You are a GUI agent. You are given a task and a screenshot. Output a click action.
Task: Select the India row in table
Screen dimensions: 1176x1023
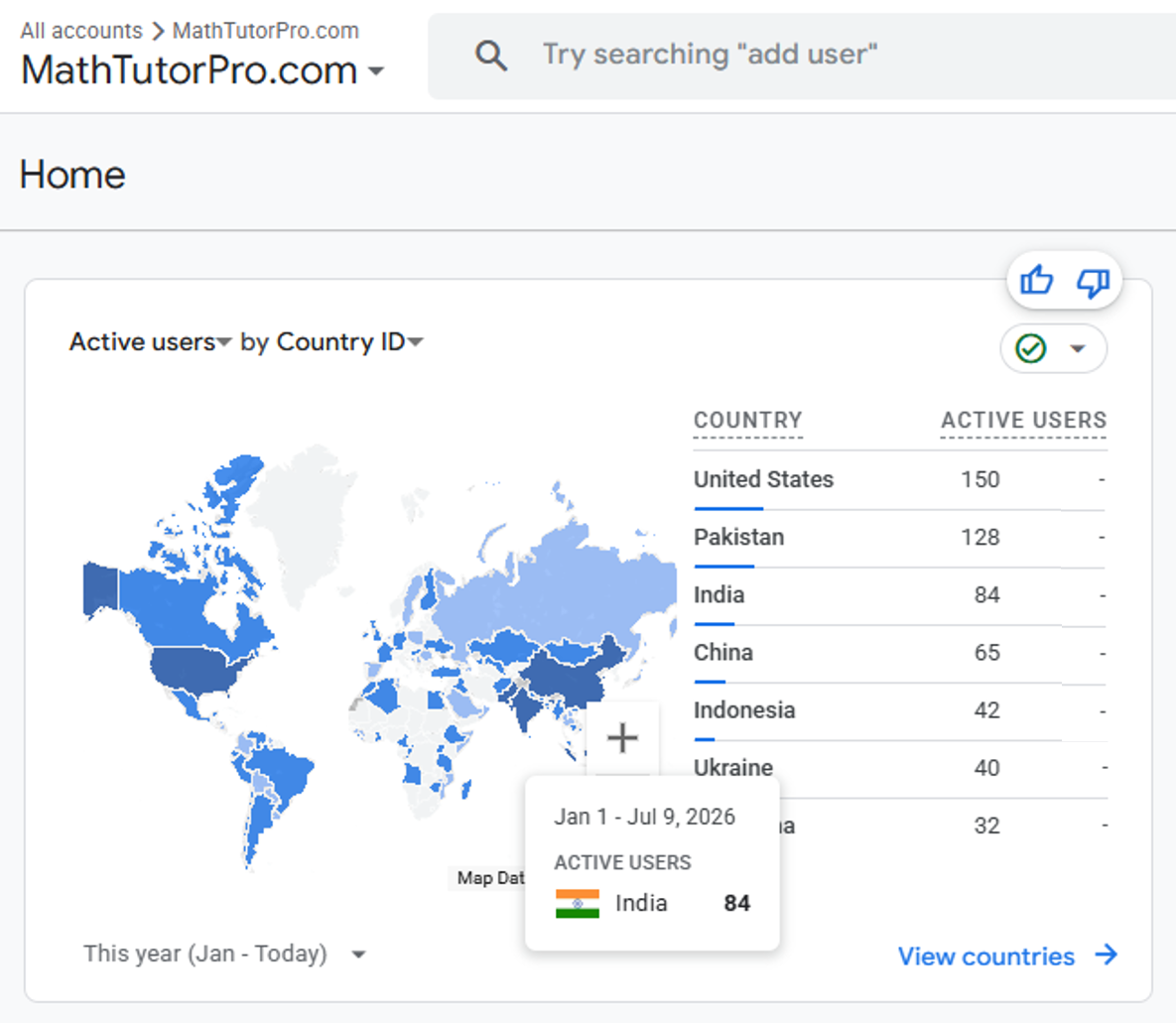click(x=900, y=595)
